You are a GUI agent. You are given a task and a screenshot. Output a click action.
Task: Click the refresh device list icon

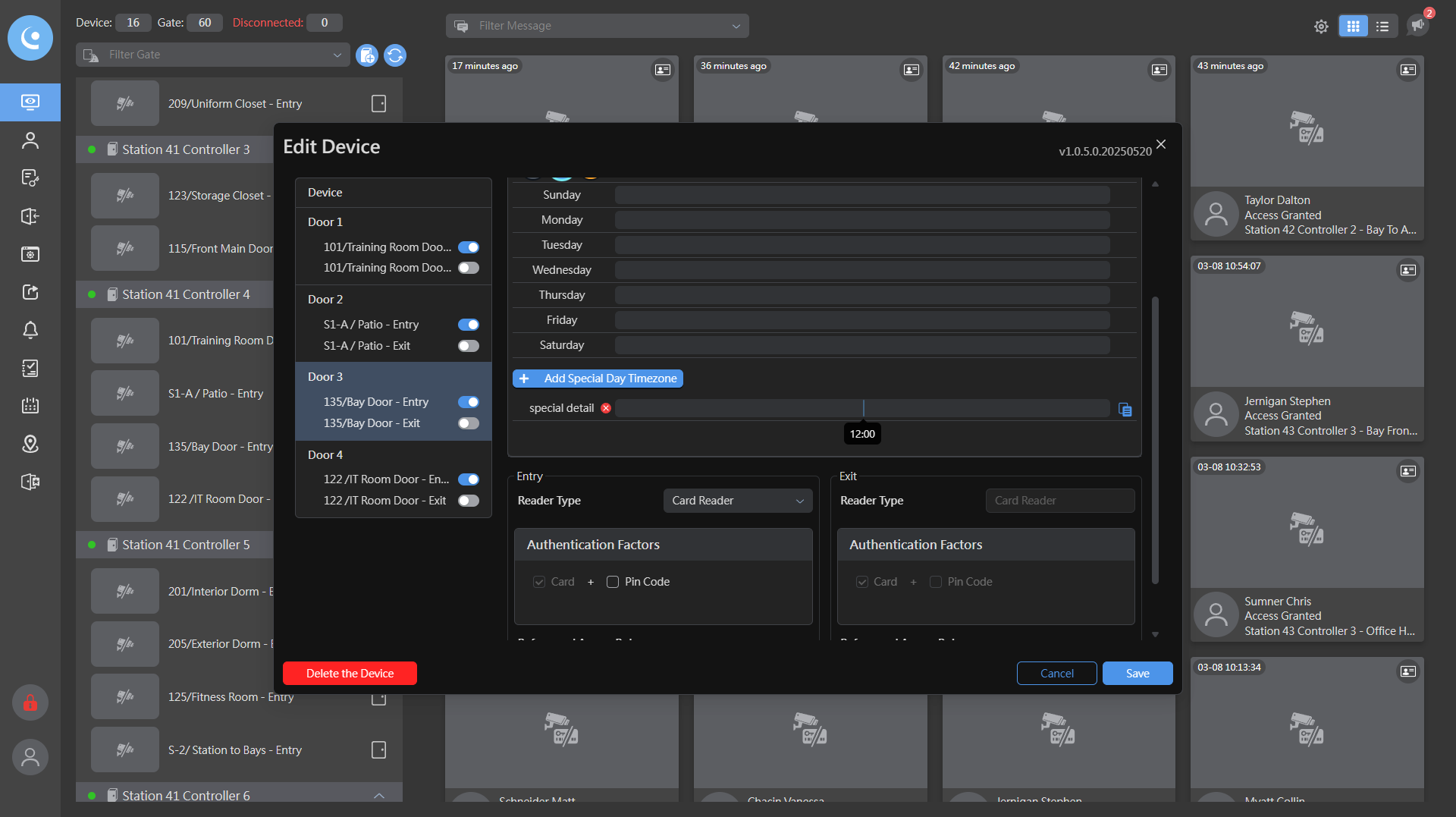coord(395,55)
